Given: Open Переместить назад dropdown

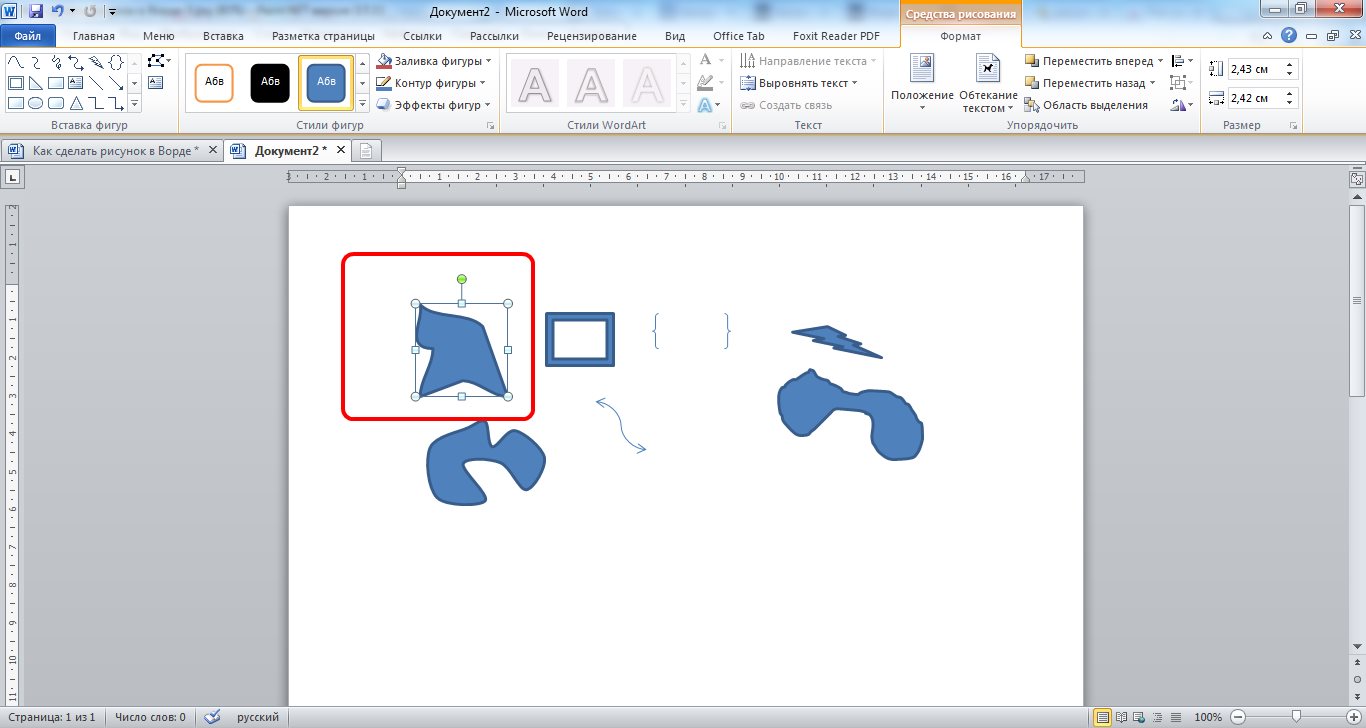Looking at the screenshot, I should (x=1090, y=83).
